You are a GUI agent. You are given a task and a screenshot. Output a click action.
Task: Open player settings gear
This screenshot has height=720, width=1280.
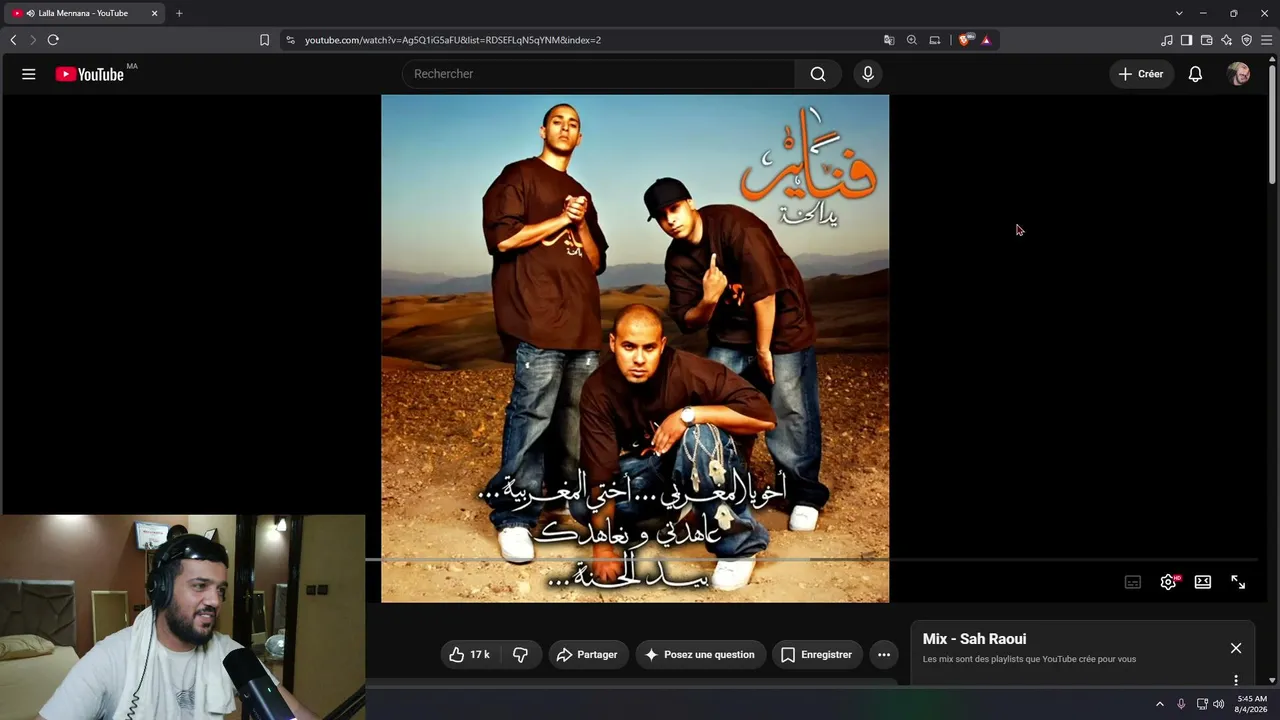(1168, 582)
